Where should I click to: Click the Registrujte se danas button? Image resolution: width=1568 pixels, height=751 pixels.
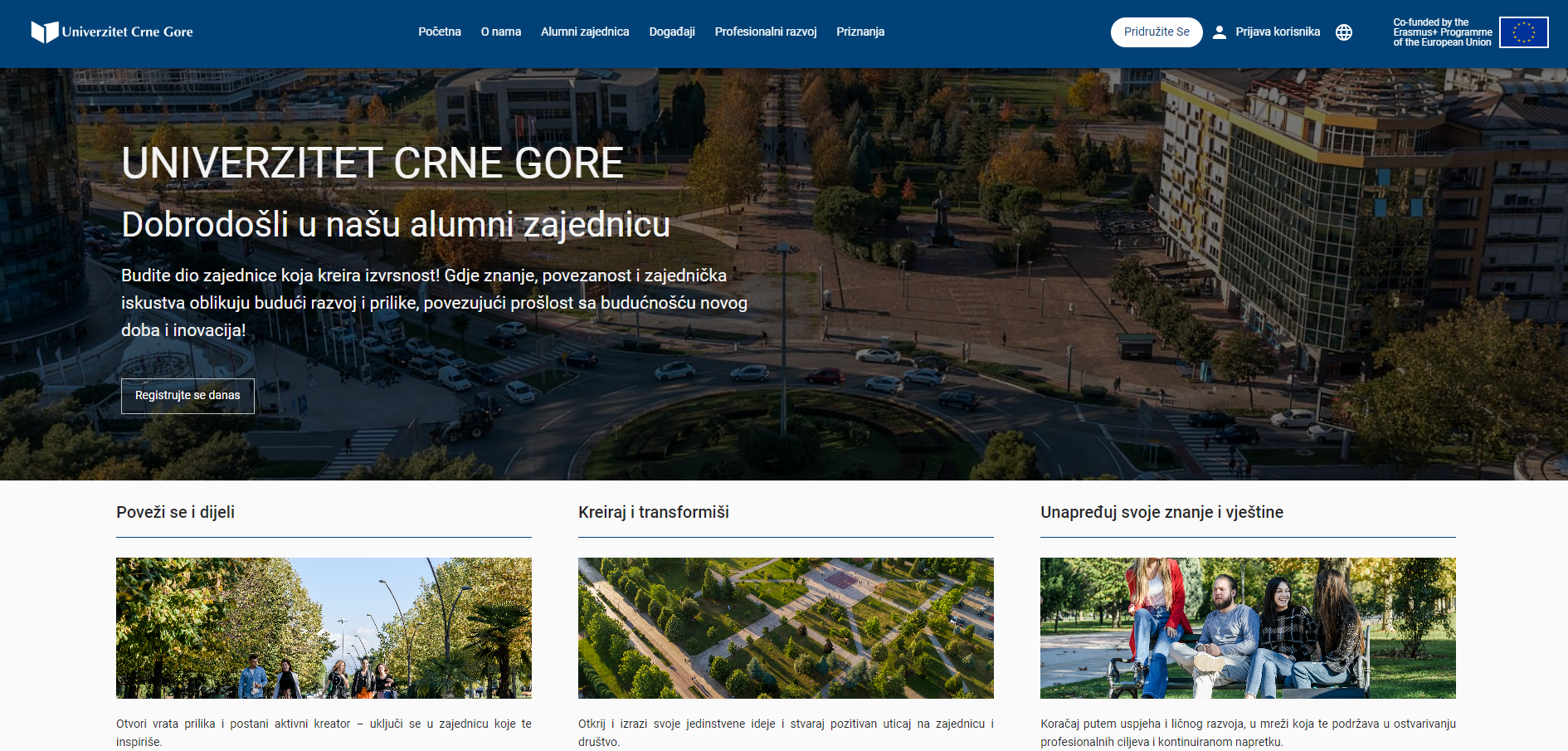click(187, 396)
